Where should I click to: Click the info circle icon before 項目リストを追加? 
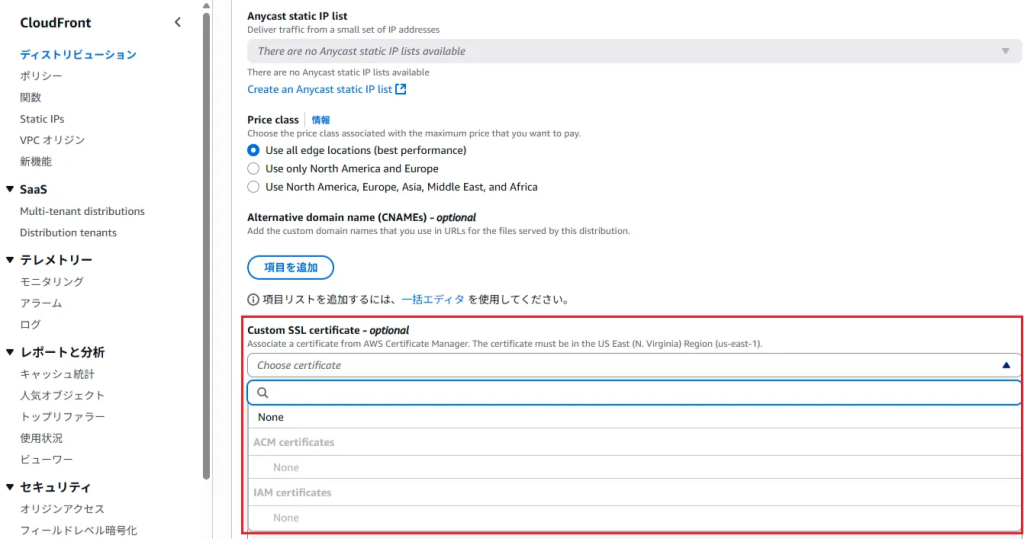(x=253, y=299)
